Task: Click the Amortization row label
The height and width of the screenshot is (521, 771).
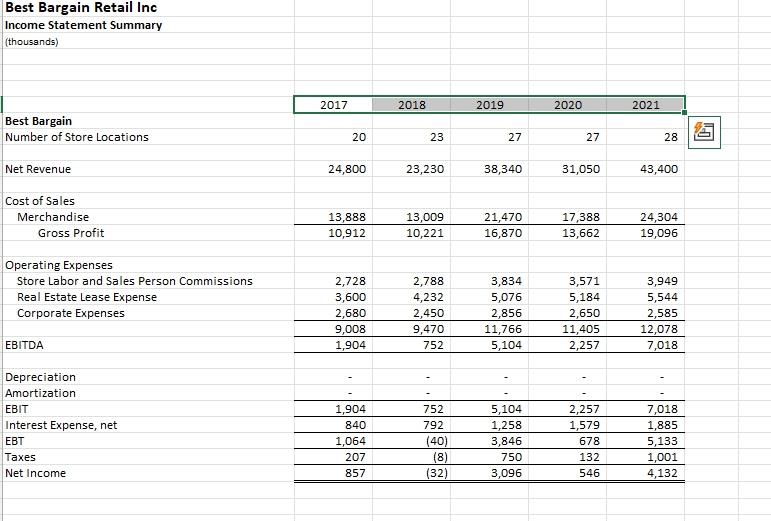Action: [40, 393]
